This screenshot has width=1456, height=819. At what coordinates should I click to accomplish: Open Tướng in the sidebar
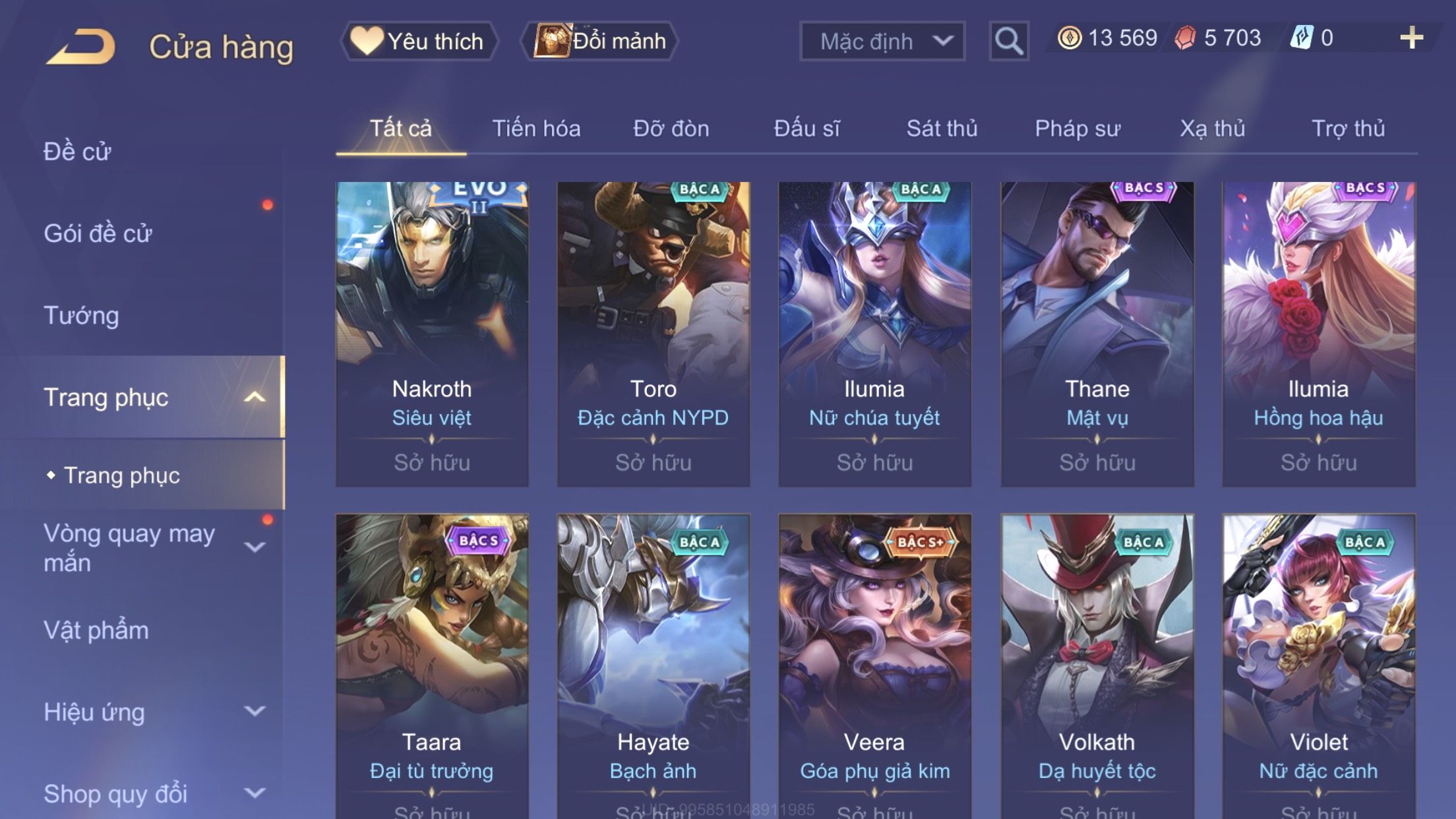81,315
